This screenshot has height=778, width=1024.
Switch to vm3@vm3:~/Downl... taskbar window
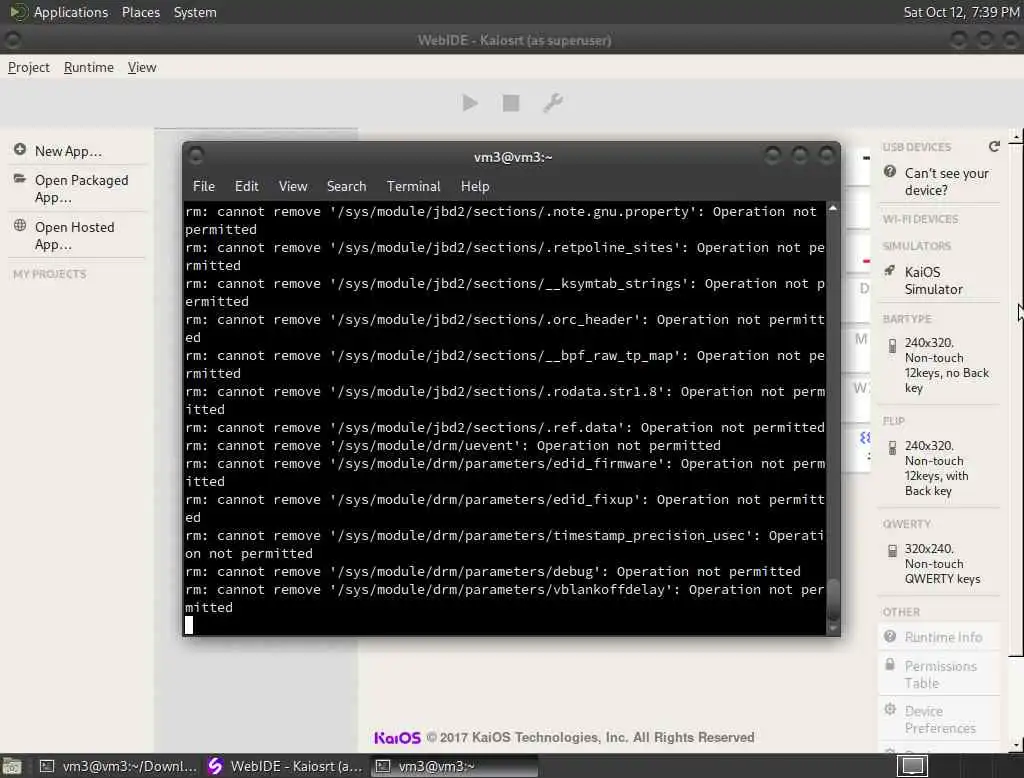(118, 766)
